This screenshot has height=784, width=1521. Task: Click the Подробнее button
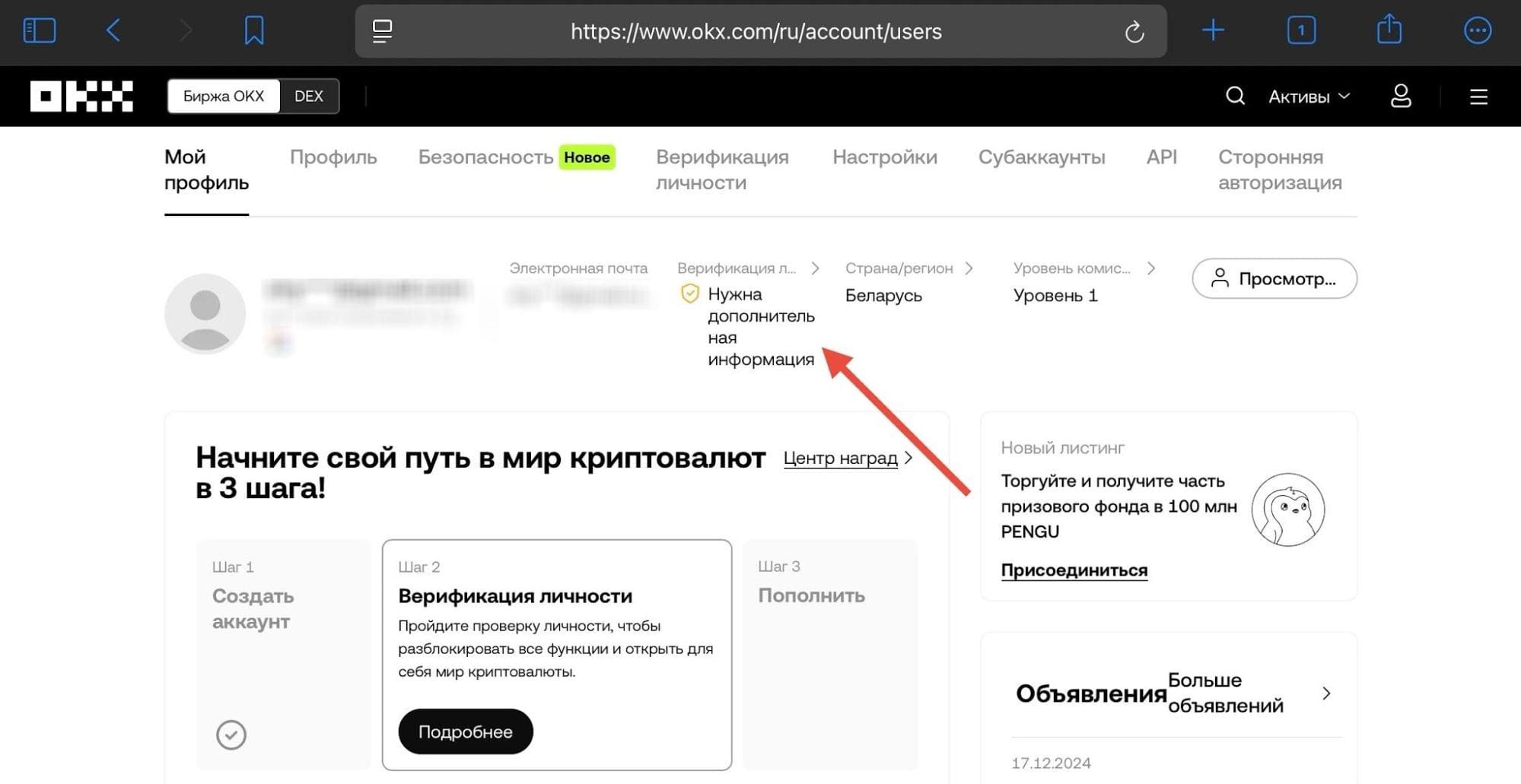tap(465, 732)
